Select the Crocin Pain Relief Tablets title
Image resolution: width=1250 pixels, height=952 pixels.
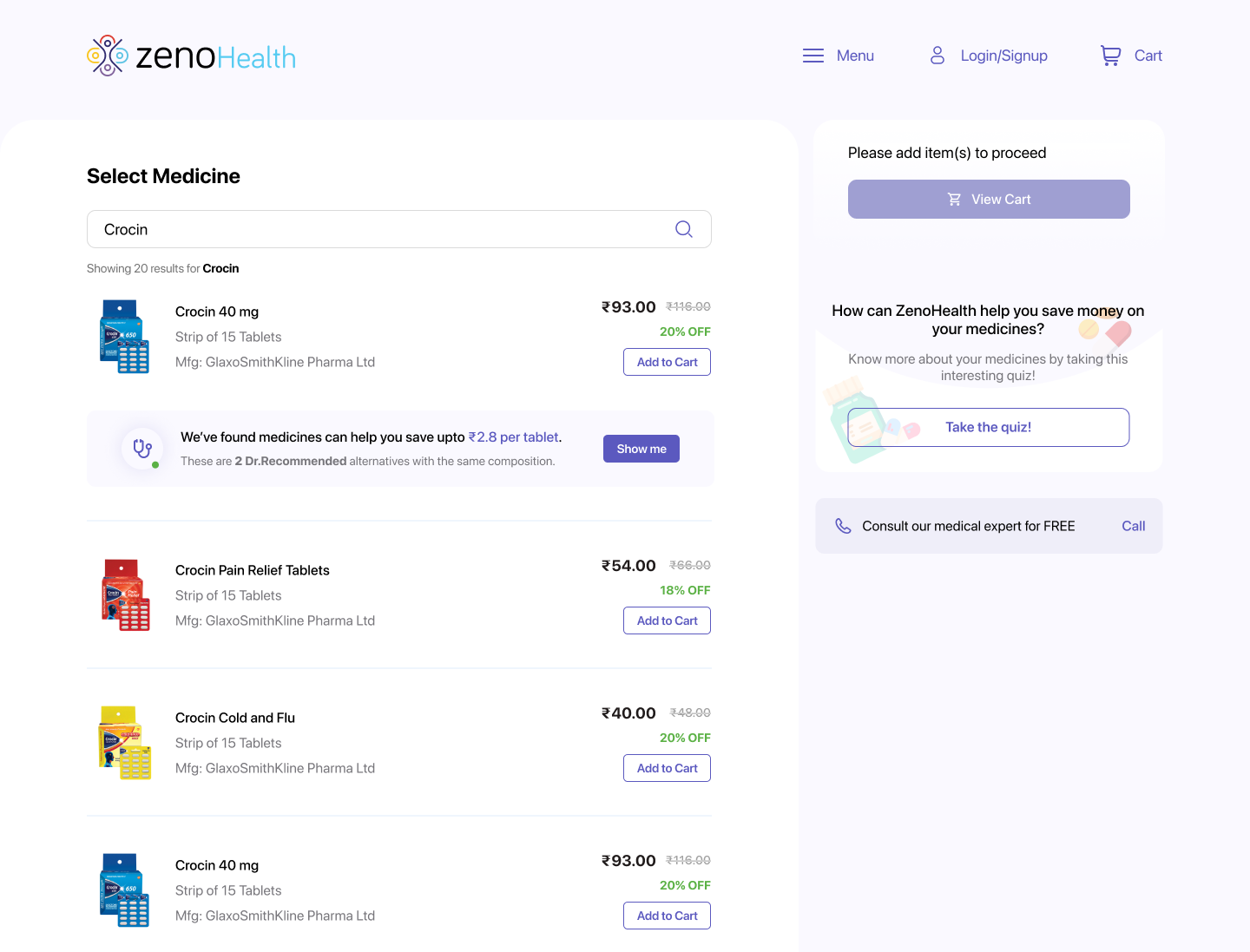[x=253, y=570]
